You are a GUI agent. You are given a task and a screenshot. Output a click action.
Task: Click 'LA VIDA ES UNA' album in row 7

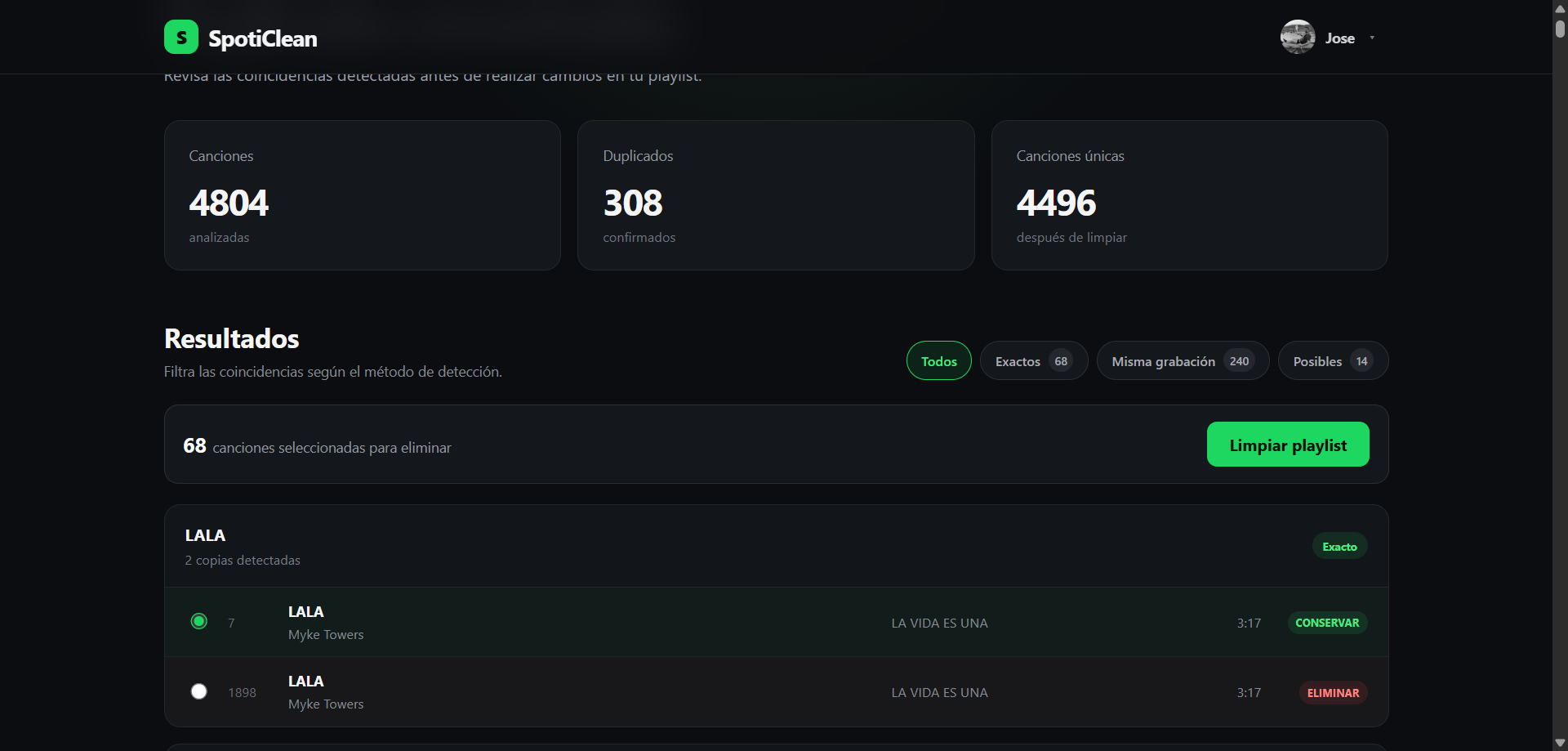tap(939, 623)
